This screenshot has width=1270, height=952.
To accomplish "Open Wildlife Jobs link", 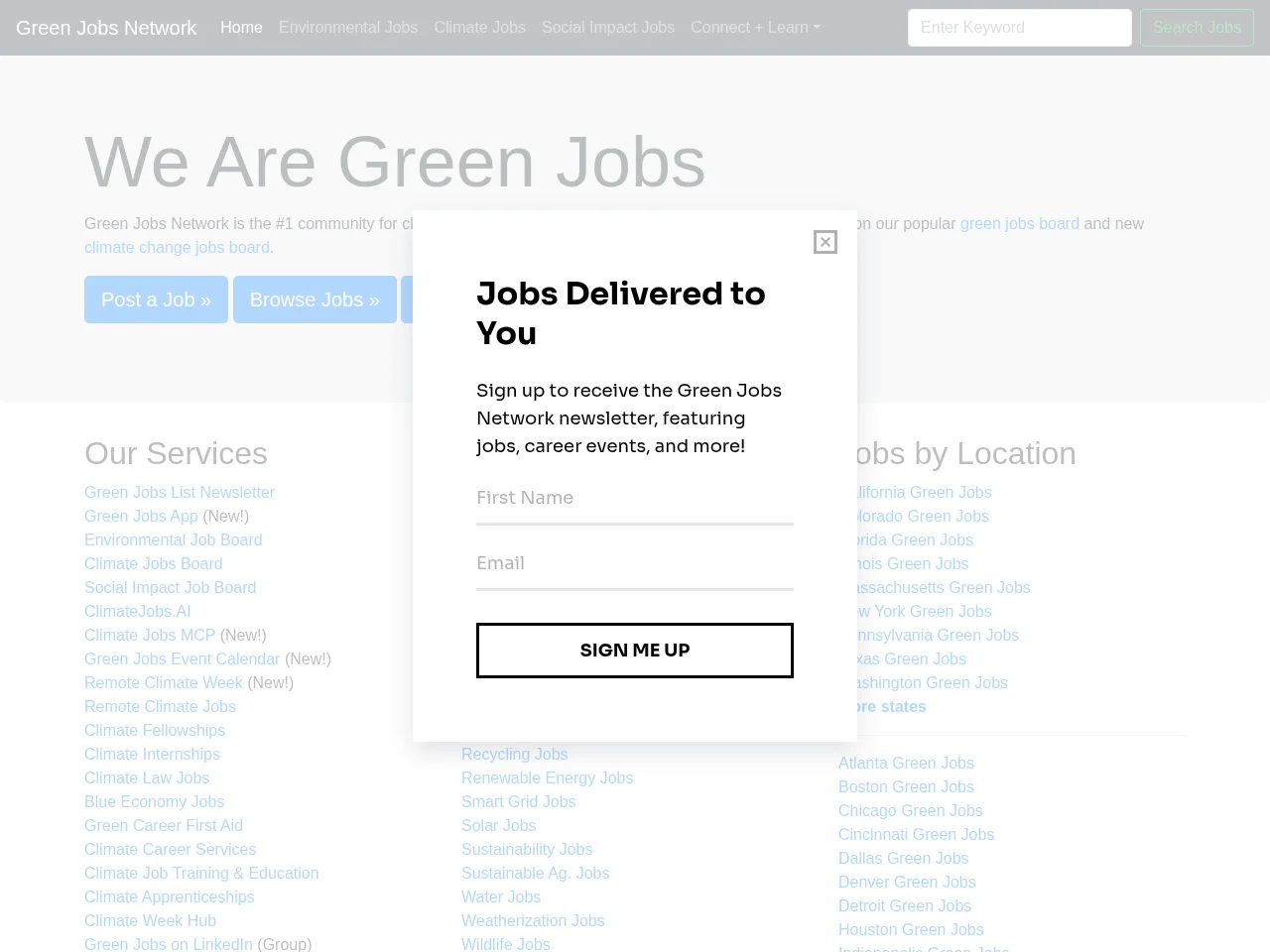I will point(505,943).
